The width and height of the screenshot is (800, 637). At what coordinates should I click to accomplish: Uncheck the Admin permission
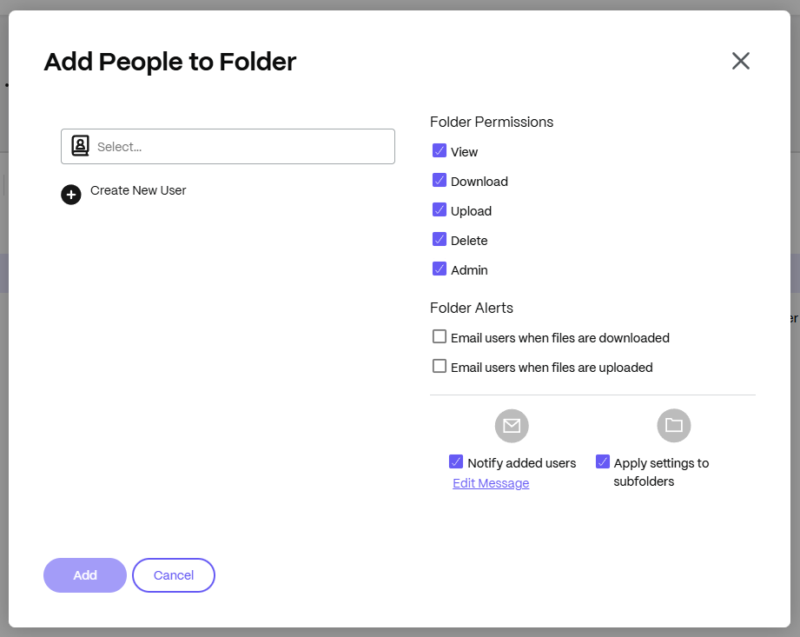coord(439,269)
